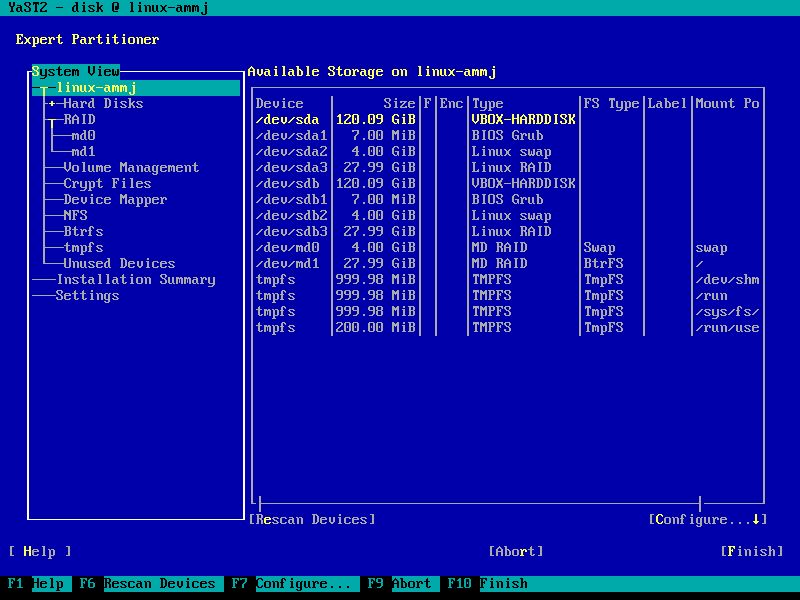The height and width of the screenshot is (600, 800).
Task: Open Volume Management in tree
Action: [x=131, y=167]
